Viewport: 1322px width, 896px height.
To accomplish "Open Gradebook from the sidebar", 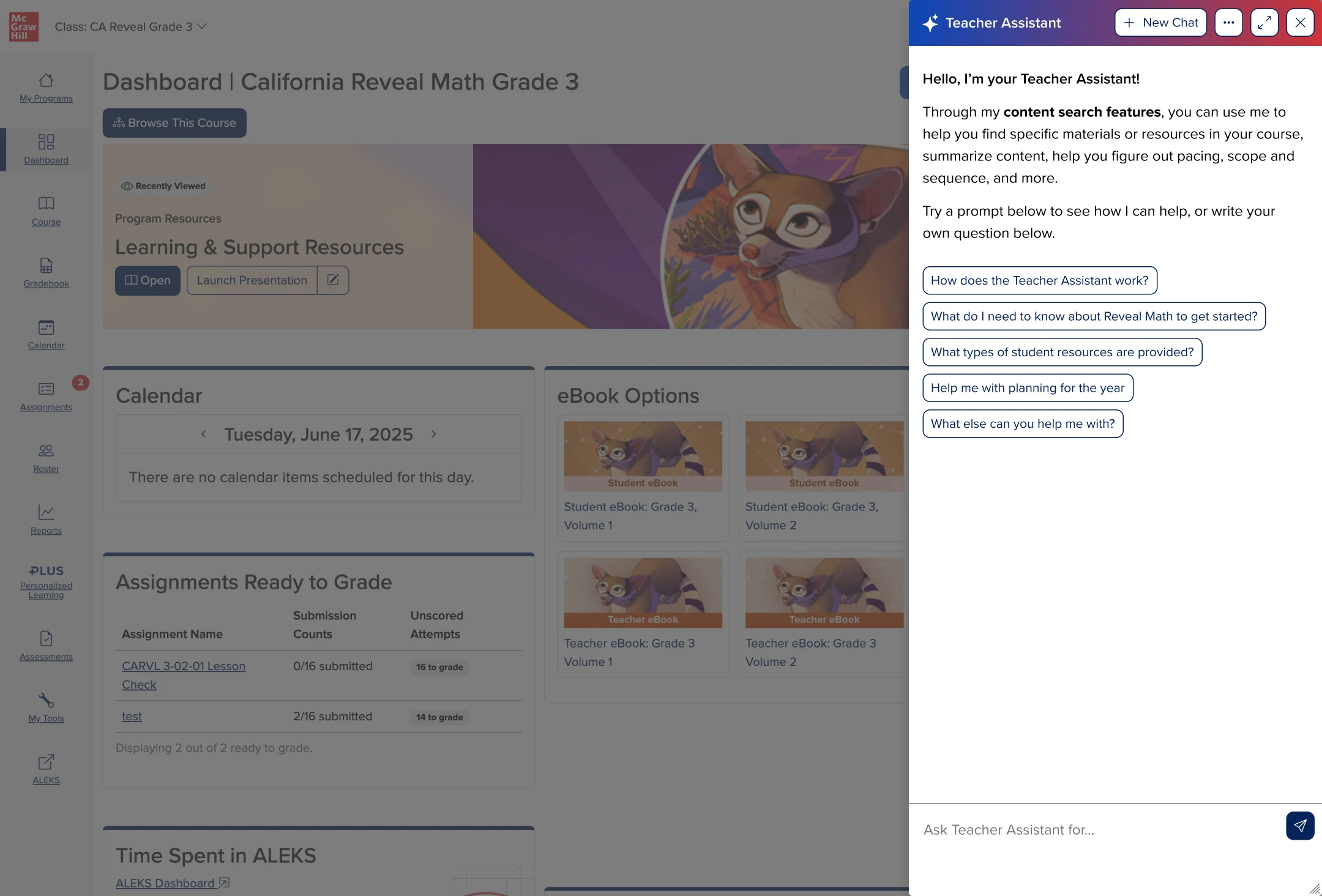I will click(46, 272).
